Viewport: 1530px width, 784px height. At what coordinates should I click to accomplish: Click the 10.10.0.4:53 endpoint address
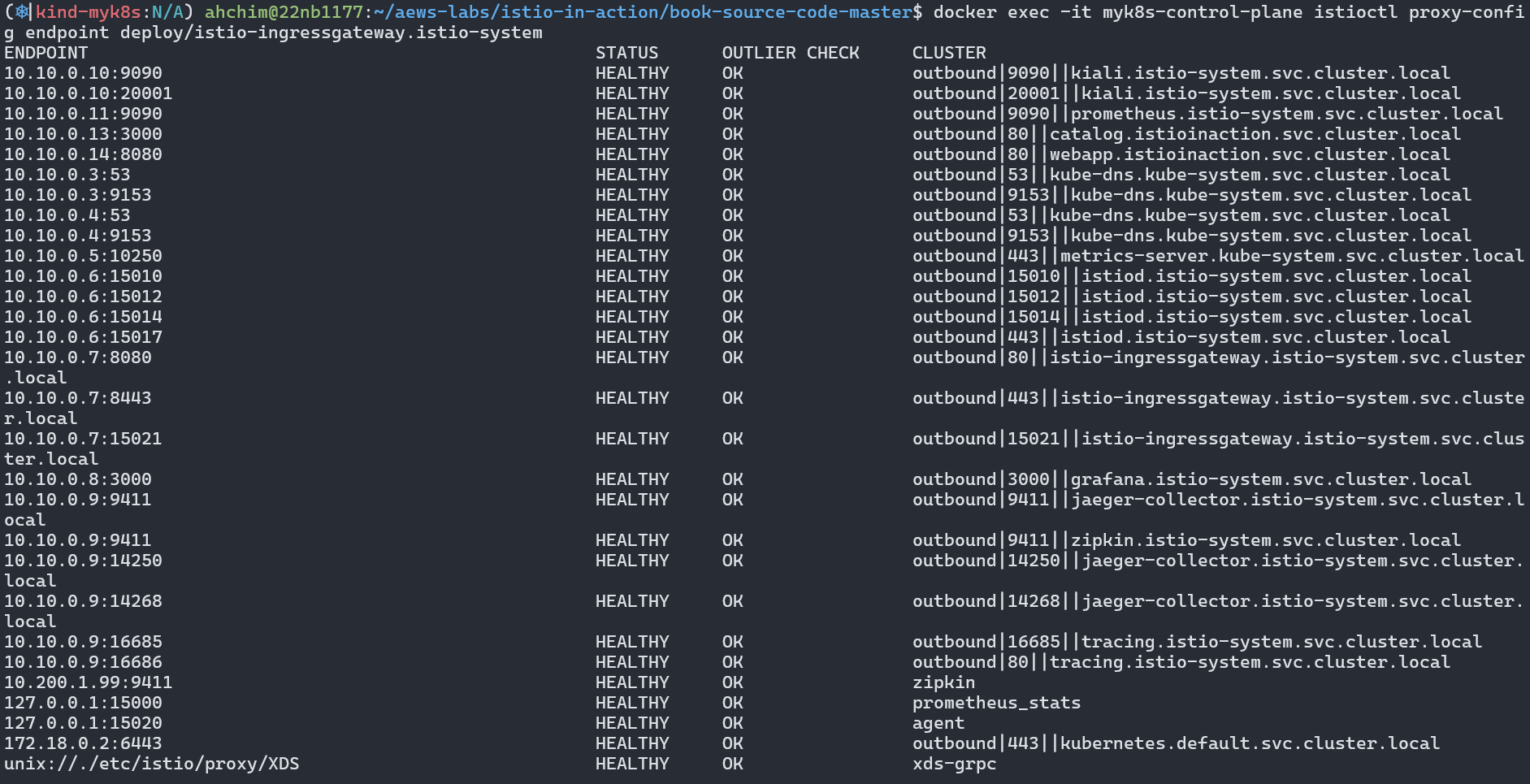click(67, 215)
